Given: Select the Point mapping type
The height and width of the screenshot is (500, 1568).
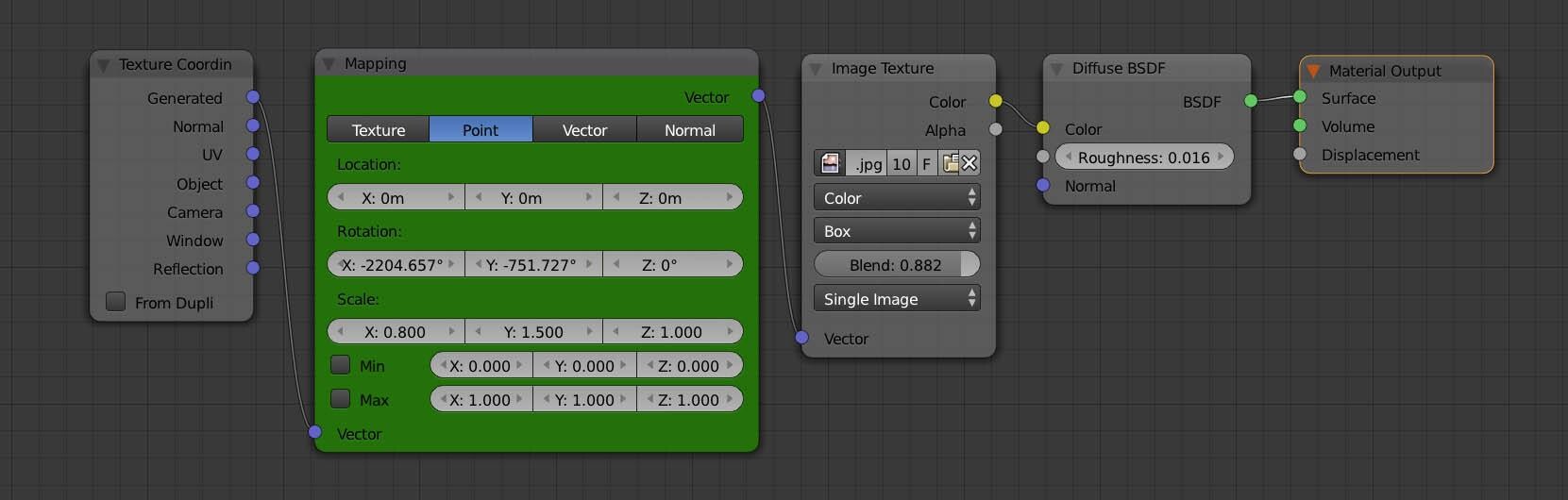Looking at the screenshot, I should coord(481,130).
